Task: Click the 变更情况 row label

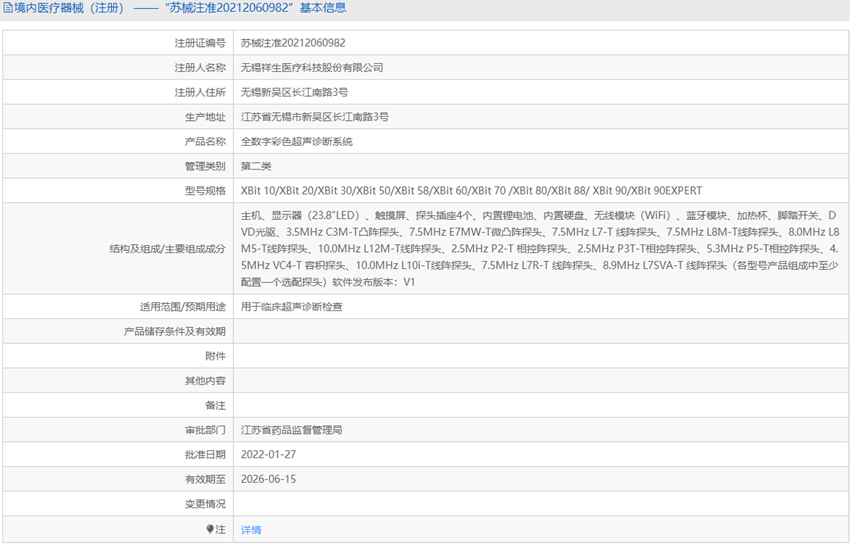Action: pyautogui.click(x=205, y=504)
